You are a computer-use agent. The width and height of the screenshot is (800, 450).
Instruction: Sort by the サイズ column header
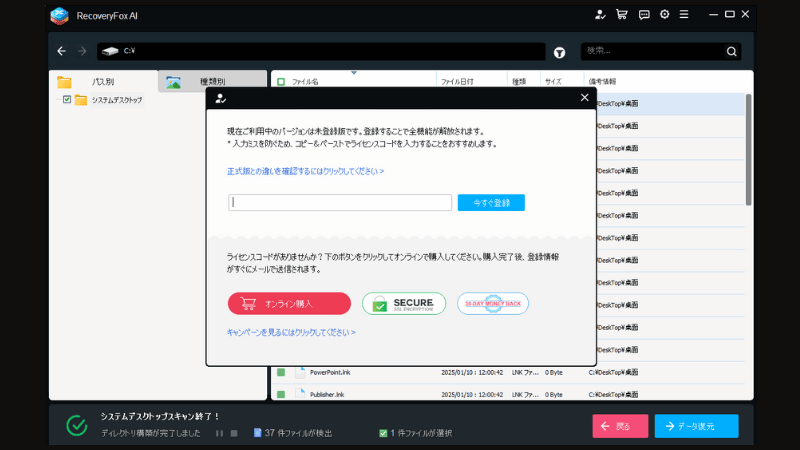(x=553, y=82)
